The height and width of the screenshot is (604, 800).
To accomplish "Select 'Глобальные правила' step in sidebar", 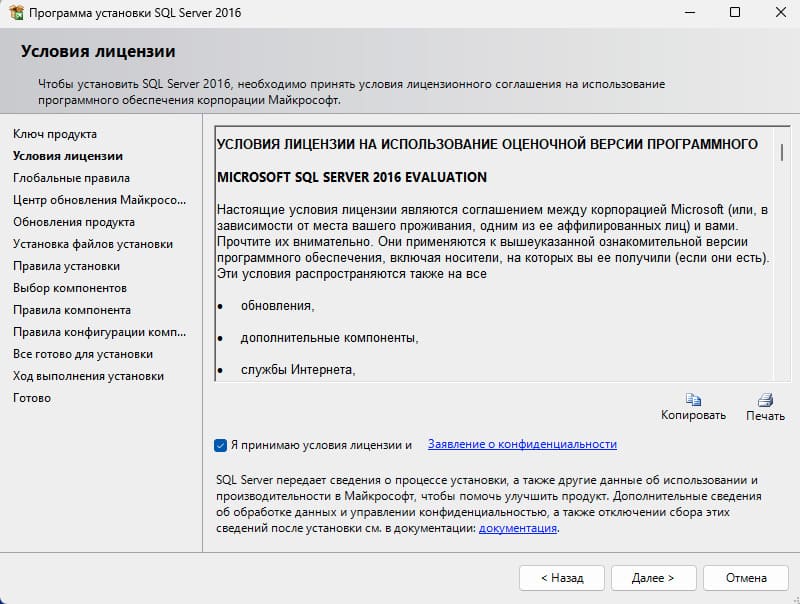I will click(x=71, y=178).
